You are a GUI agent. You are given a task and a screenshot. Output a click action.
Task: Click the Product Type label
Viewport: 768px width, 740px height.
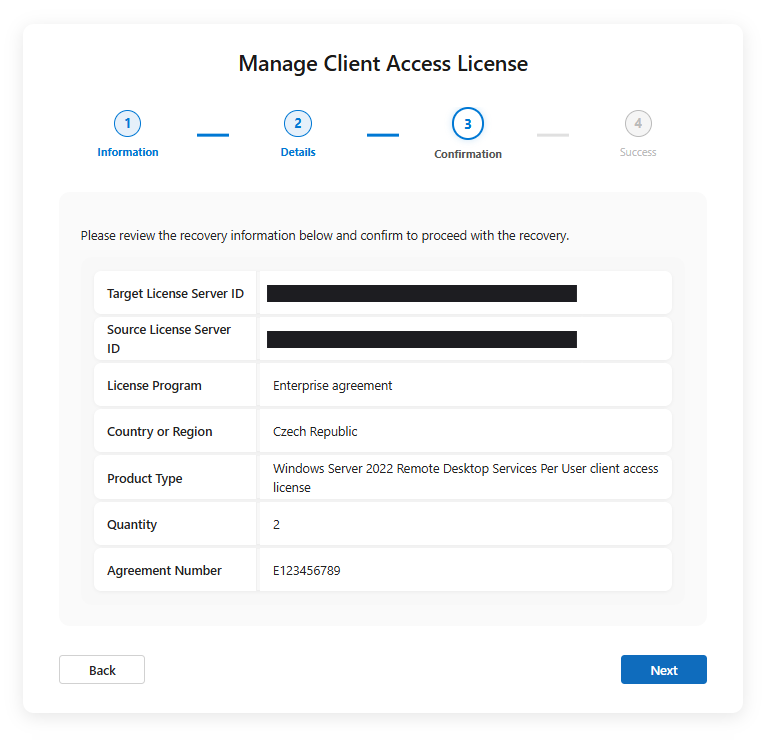144,478
